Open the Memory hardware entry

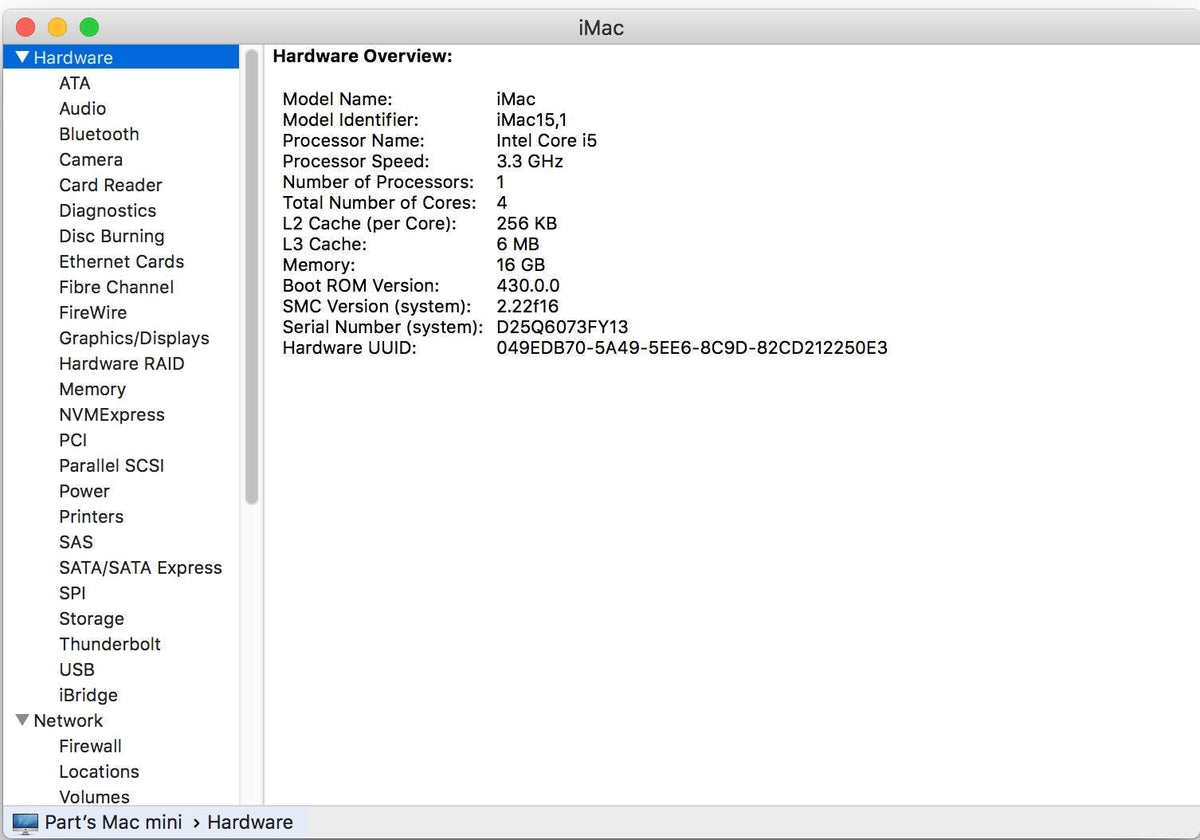pos(92,389)
